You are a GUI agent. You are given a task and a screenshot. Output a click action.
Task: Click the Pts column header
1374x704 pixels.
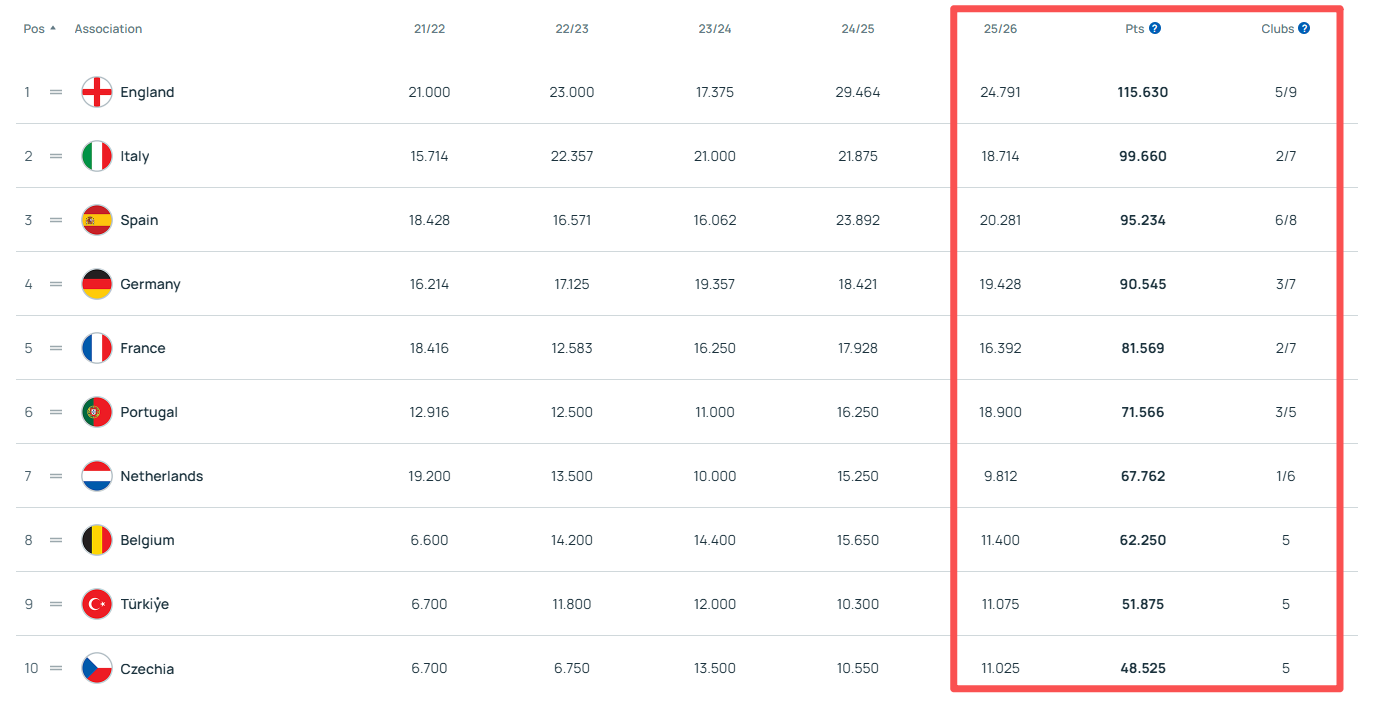coord(1134,29)
